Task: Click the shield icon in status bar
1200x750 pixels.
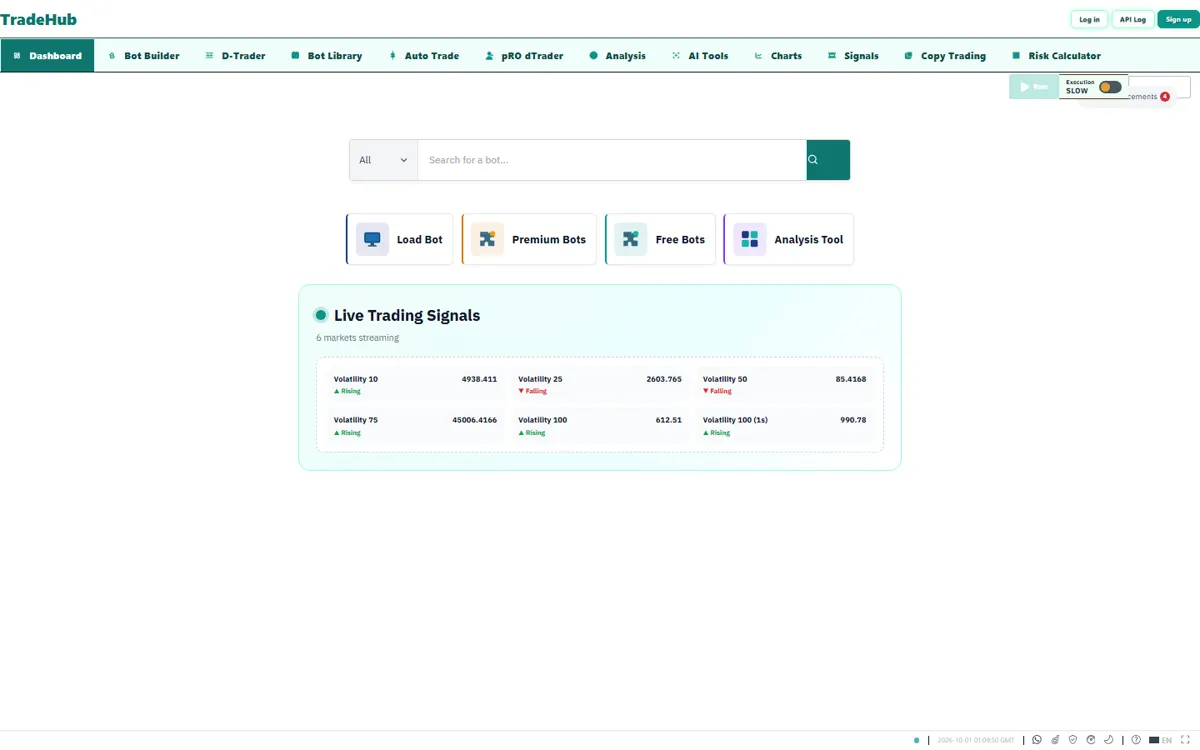Action: point(1073,740)
